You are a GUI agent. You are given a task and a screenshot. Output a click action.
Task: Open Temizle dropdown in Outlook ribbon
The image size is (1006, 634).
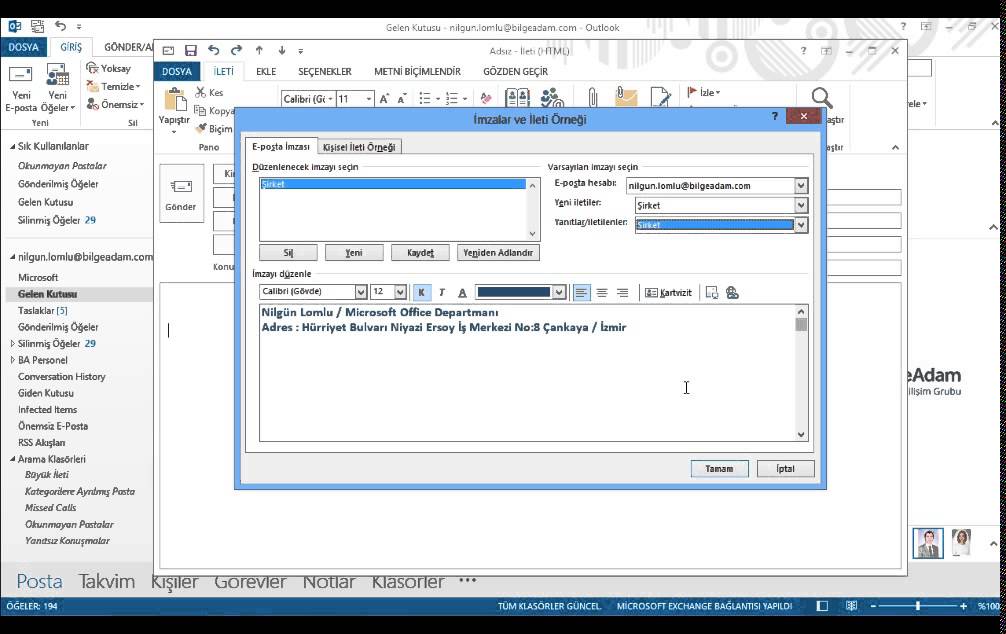coord(114,87)
